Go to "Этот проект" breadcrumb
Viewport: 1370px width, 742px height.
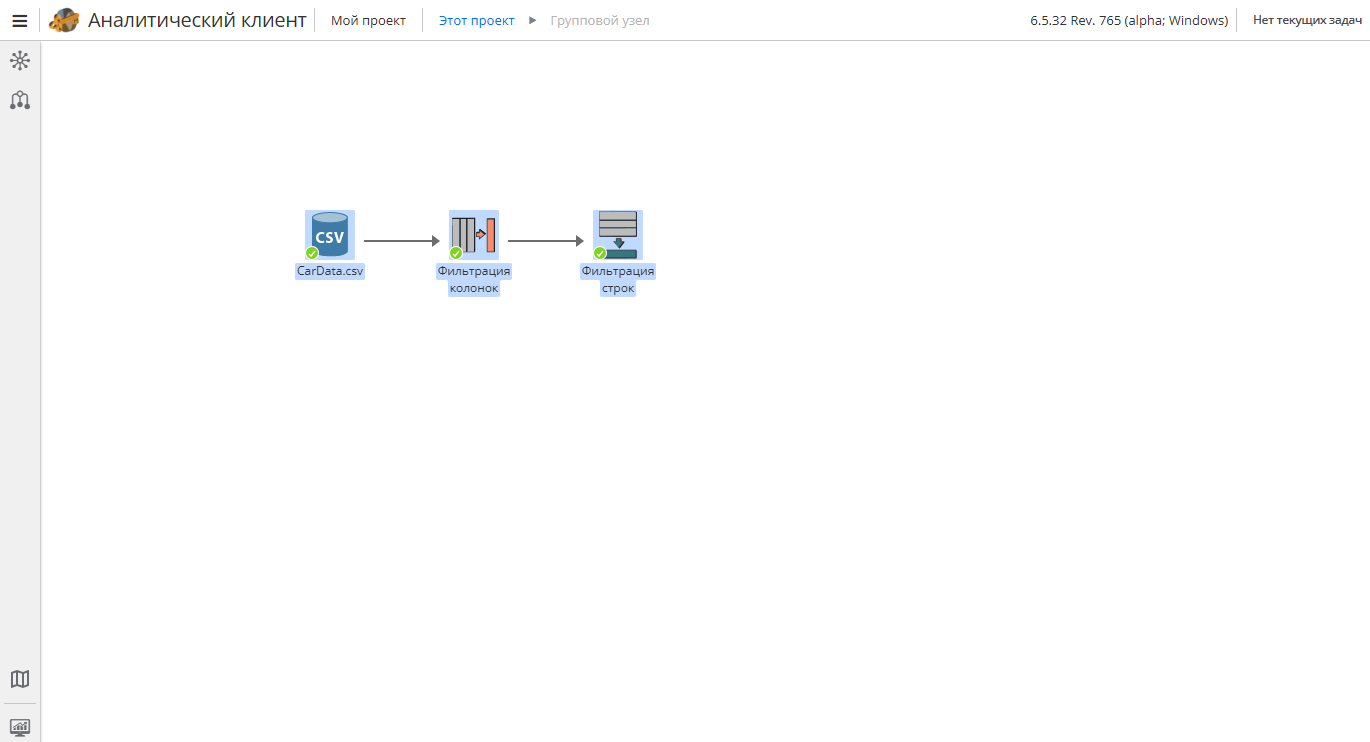pyautogui.click(x=476, y=20)
